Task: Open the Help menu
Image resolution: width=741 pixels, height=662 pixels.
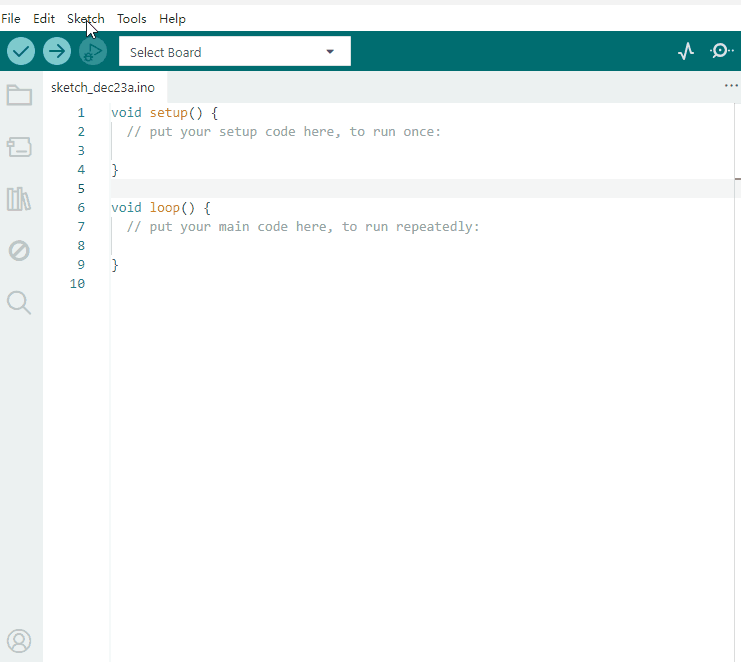Action: point(172,19)
